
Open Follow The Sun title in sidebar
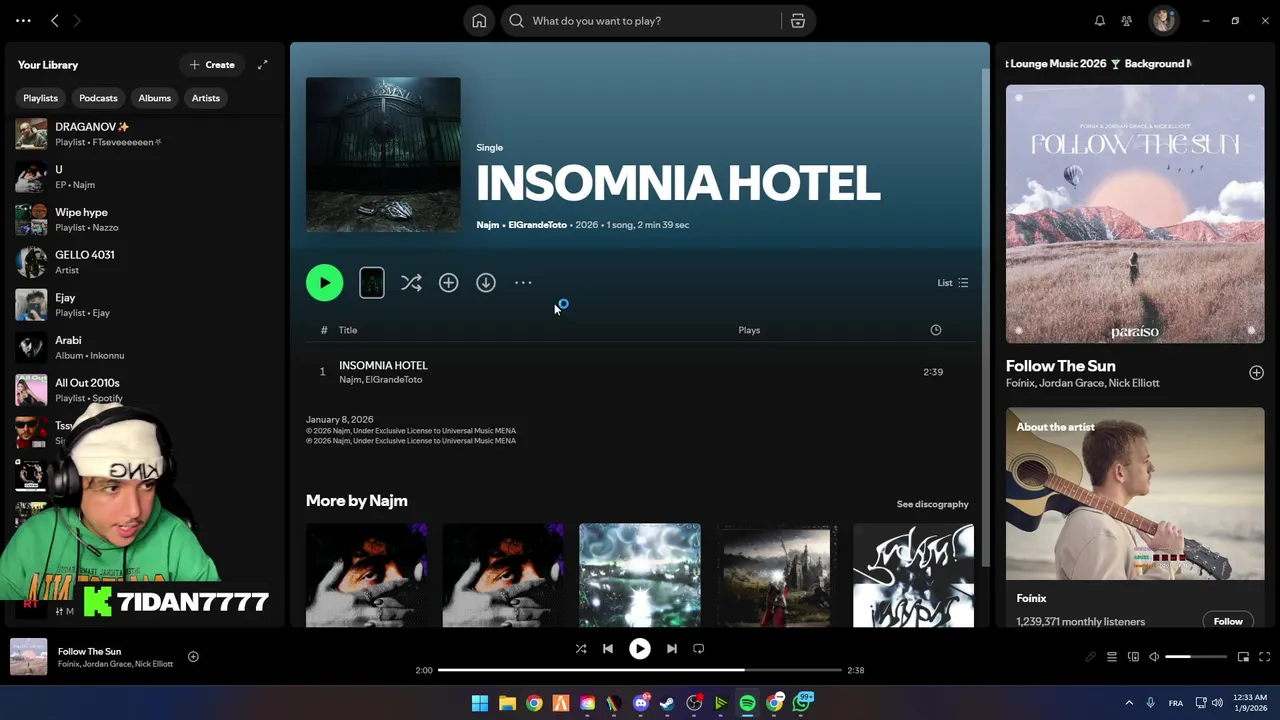pos(1060,366)
